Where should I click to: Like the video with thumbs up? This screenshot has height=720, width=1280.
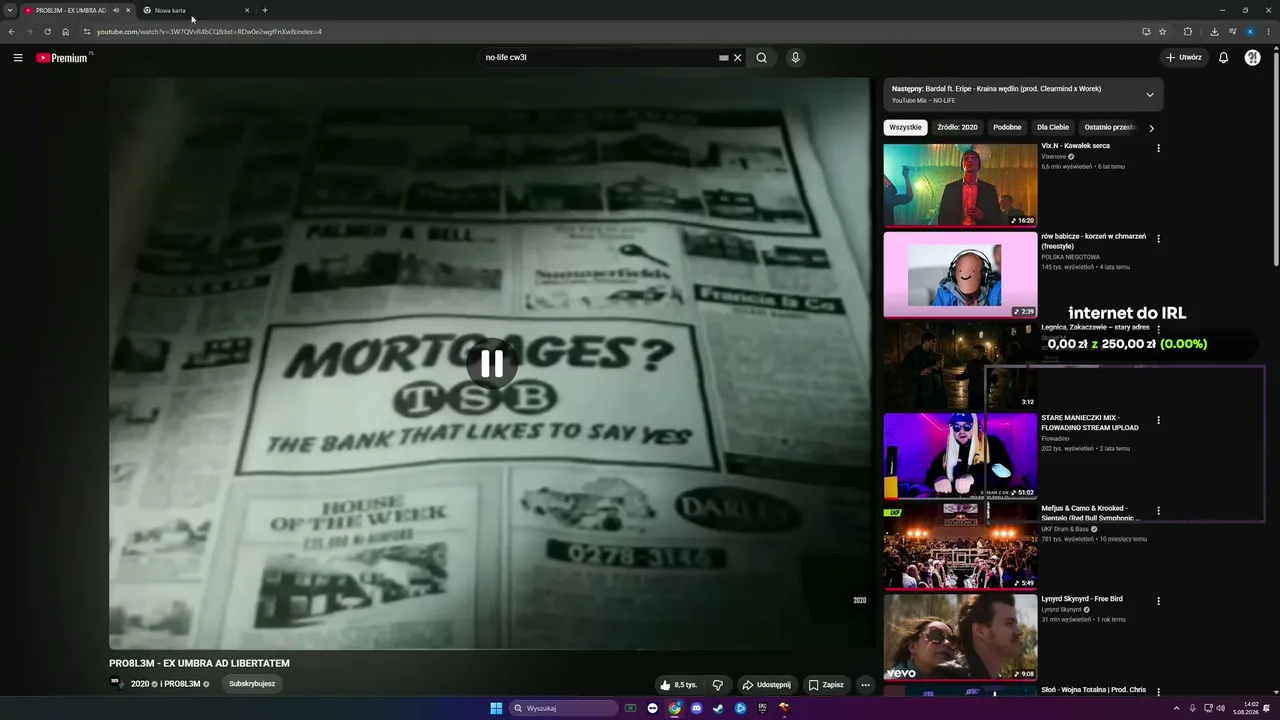[x=678, y=685]
